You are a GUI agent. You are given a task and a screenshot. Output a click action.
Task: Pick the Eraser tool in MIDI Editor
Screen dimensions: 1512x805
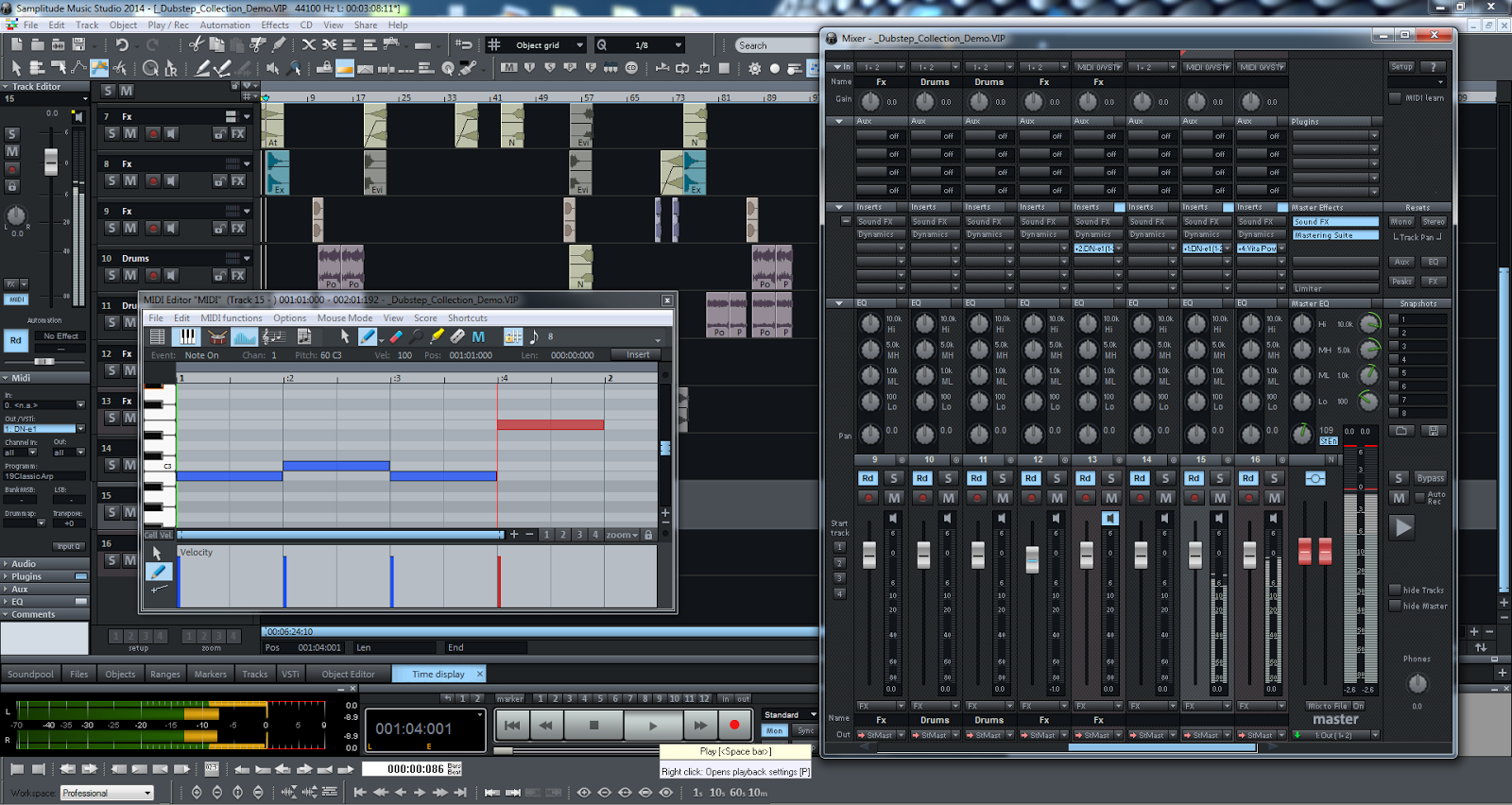(x=395, y=336)
